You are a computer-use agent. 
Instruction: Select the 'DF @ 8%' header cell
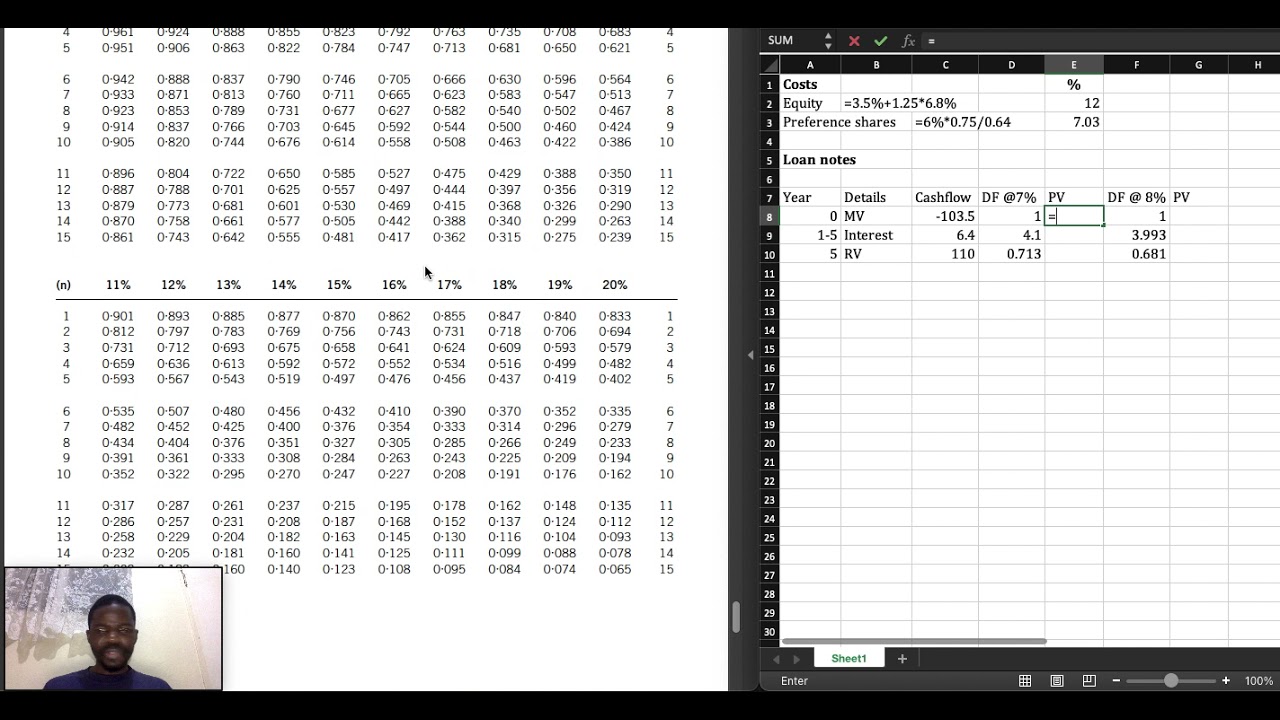1136,198
